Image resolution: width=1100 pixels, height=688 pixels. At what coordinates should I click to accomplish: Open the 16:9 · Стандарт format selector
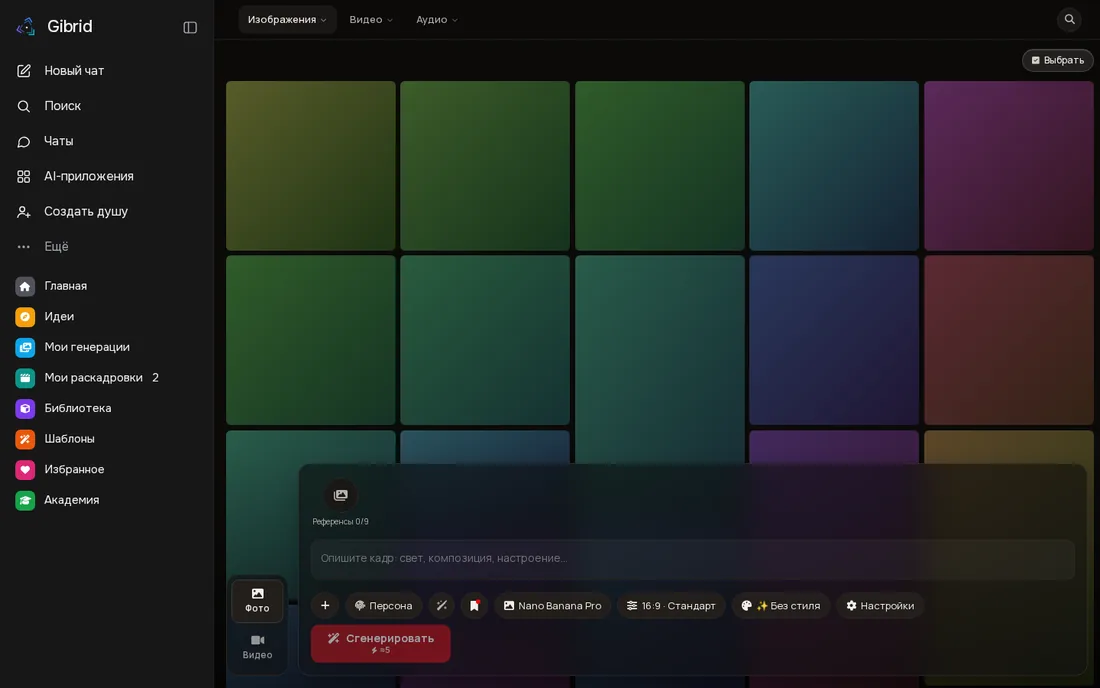[x=671, y=605]
